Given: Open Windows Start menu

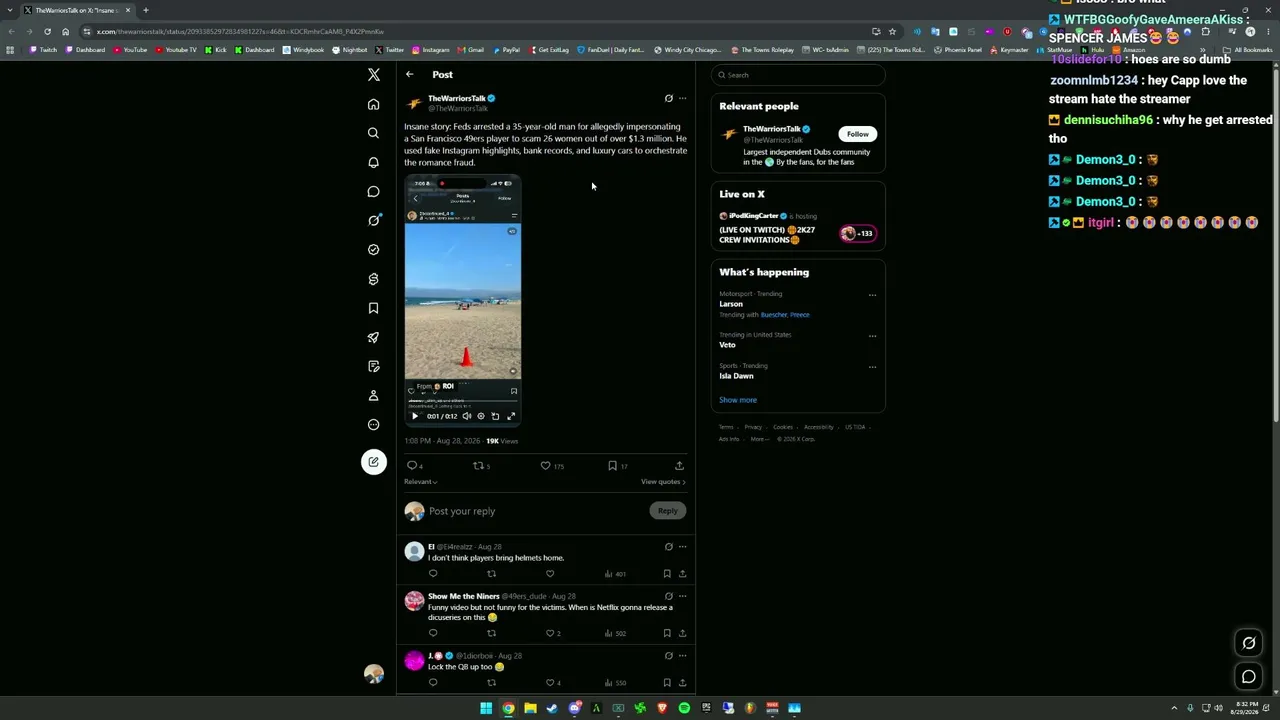Looking at the screenshot, I should pyautogui.click(x=486, y=708).
